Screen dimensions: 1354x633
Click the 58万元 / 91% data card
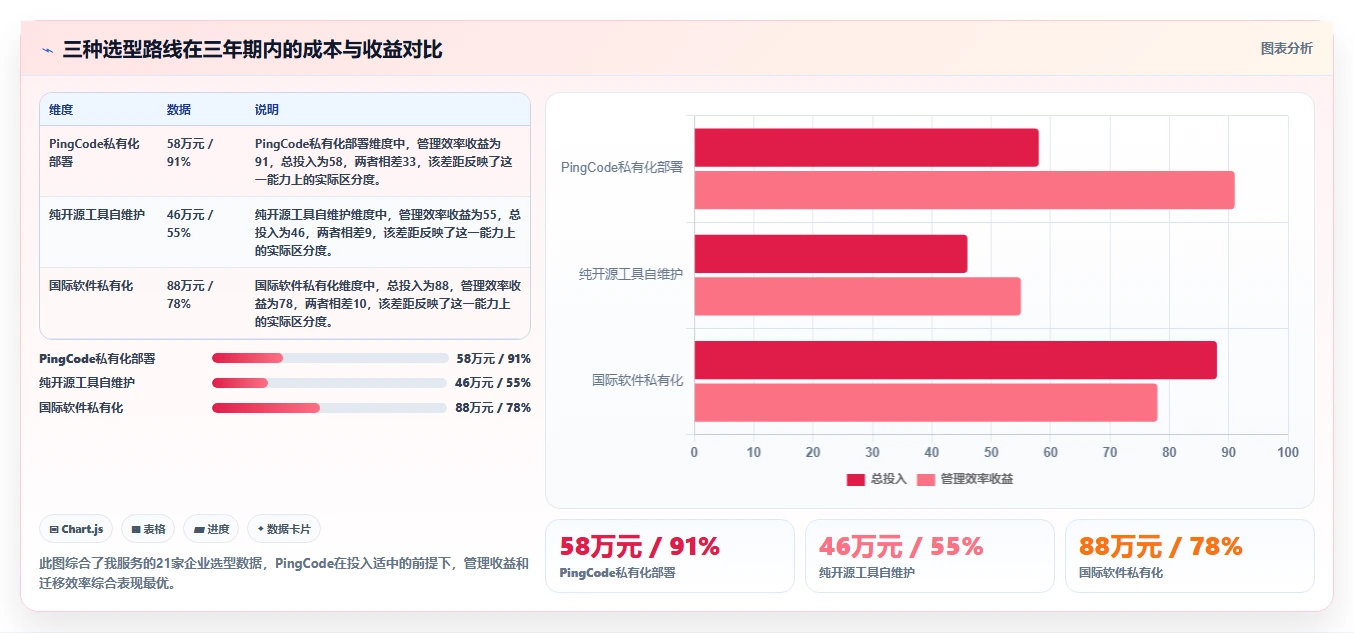(670, 556)
